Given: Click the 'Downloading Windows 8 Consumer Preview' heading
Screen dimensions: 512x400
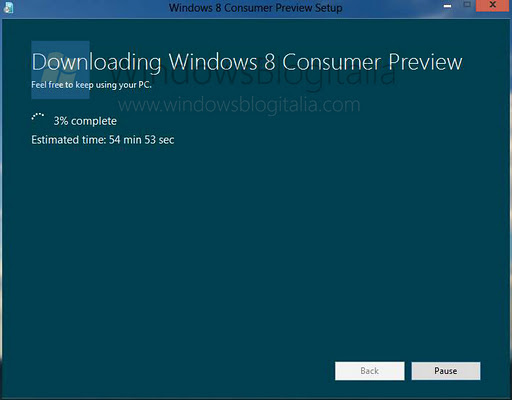Looking at the screenshot, I should tap(247, 62).
